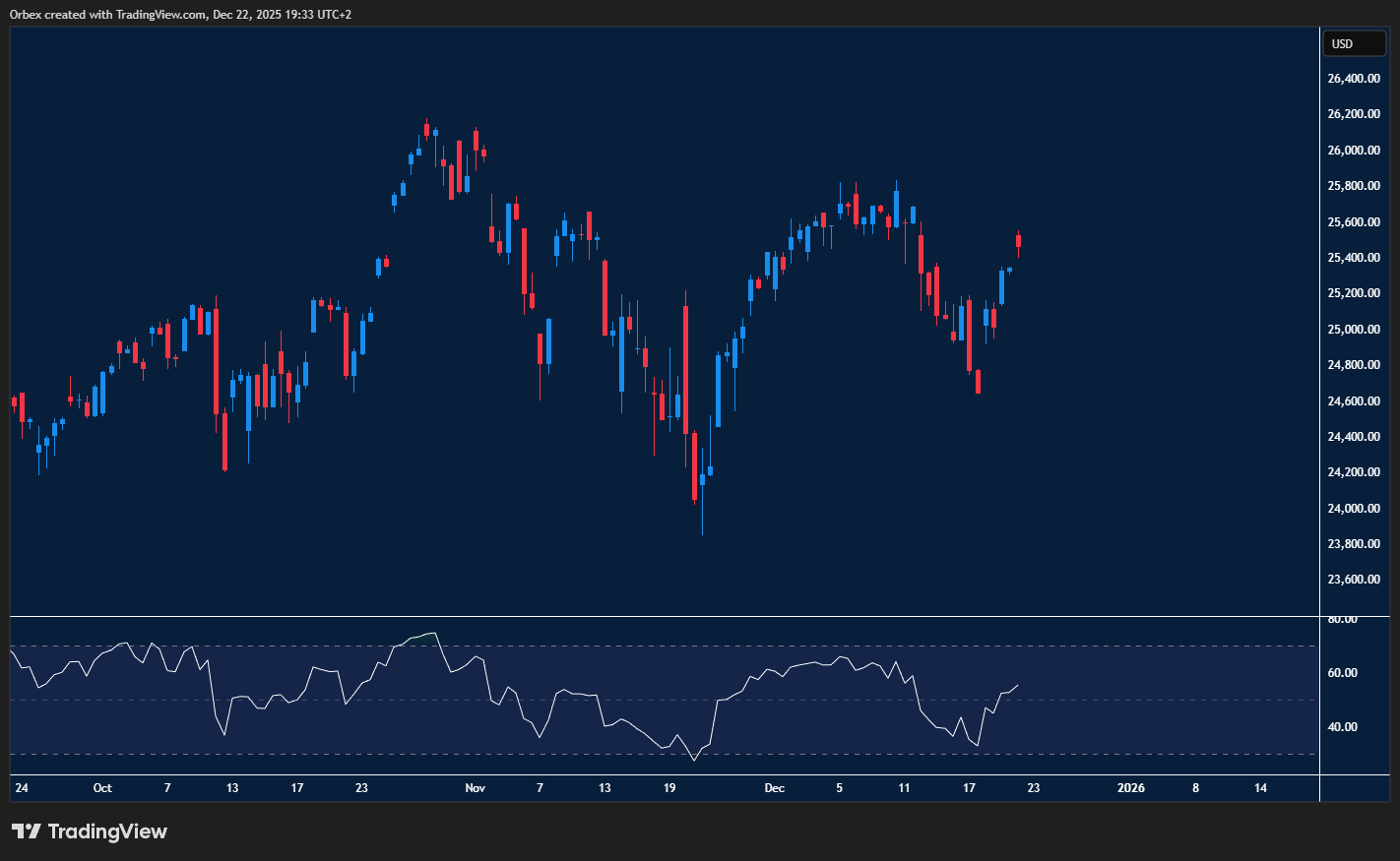Viewport: 1400px width, 861px height.
Task: Click the Dec label on time axis
Action: (x=775, y=788)
